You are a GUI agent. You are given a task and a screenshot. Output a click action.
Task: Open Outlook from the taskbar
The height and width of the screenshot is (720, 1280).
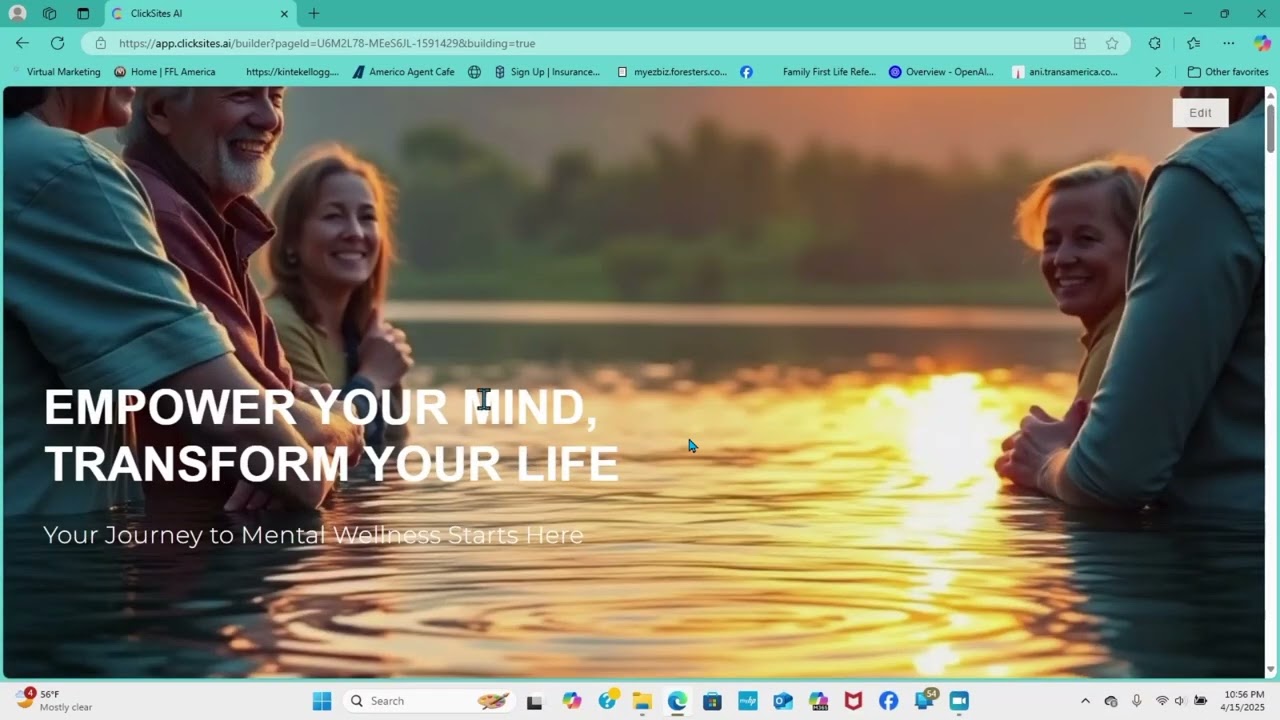click(x=783, y=701)
